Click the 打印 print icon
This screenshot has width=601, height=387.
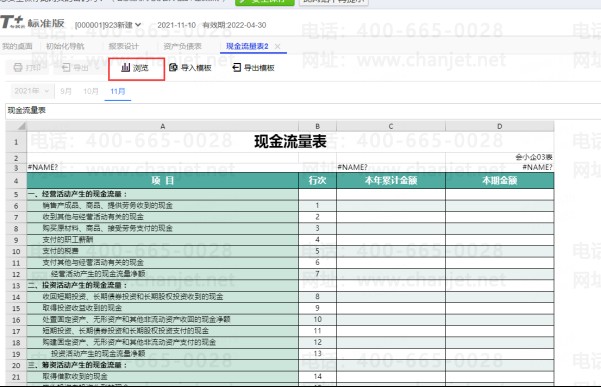click(18, 68)
